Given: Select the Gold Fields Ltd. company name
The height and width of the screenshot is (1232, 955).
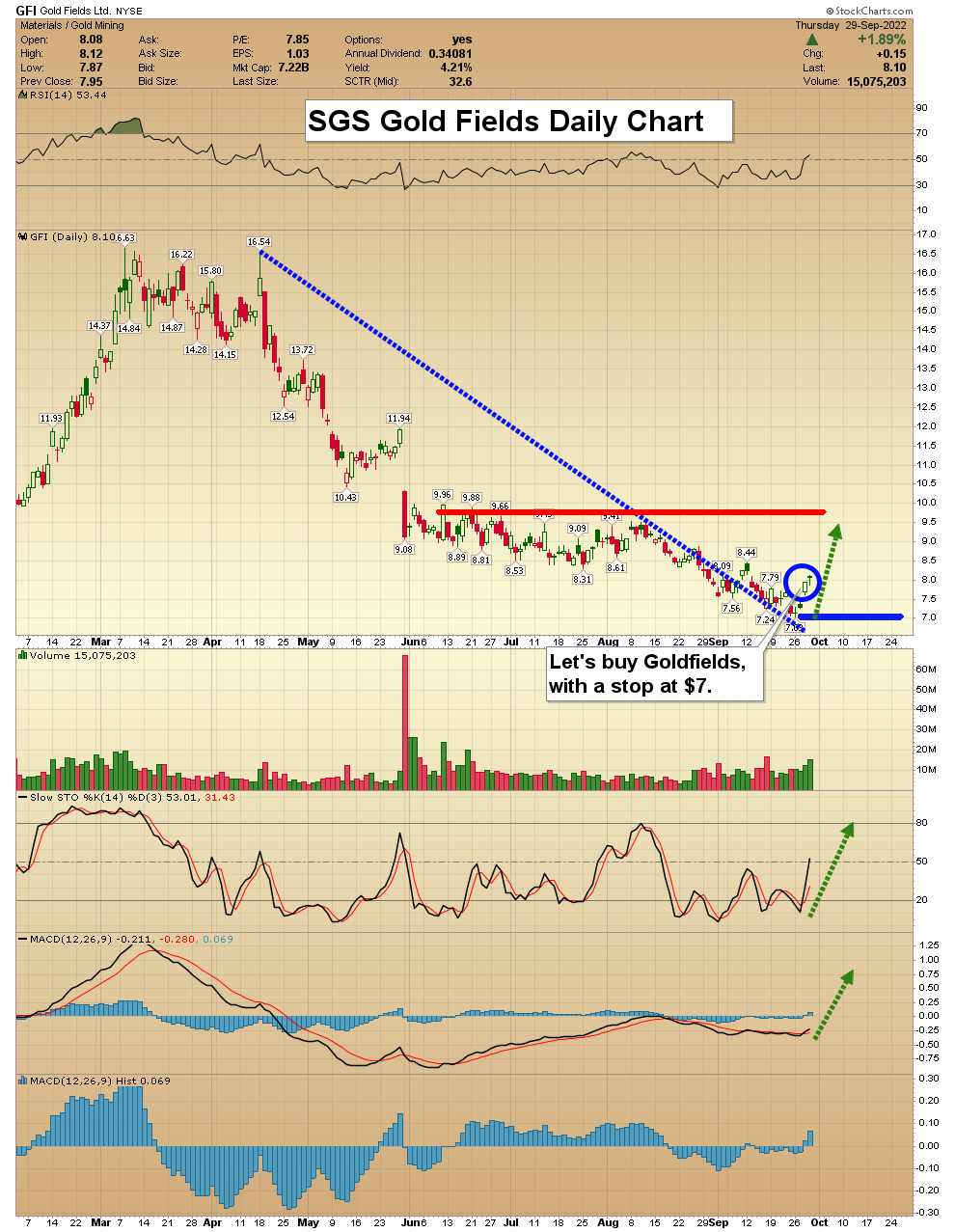Looking at the screenshot, I should point(76,12).
